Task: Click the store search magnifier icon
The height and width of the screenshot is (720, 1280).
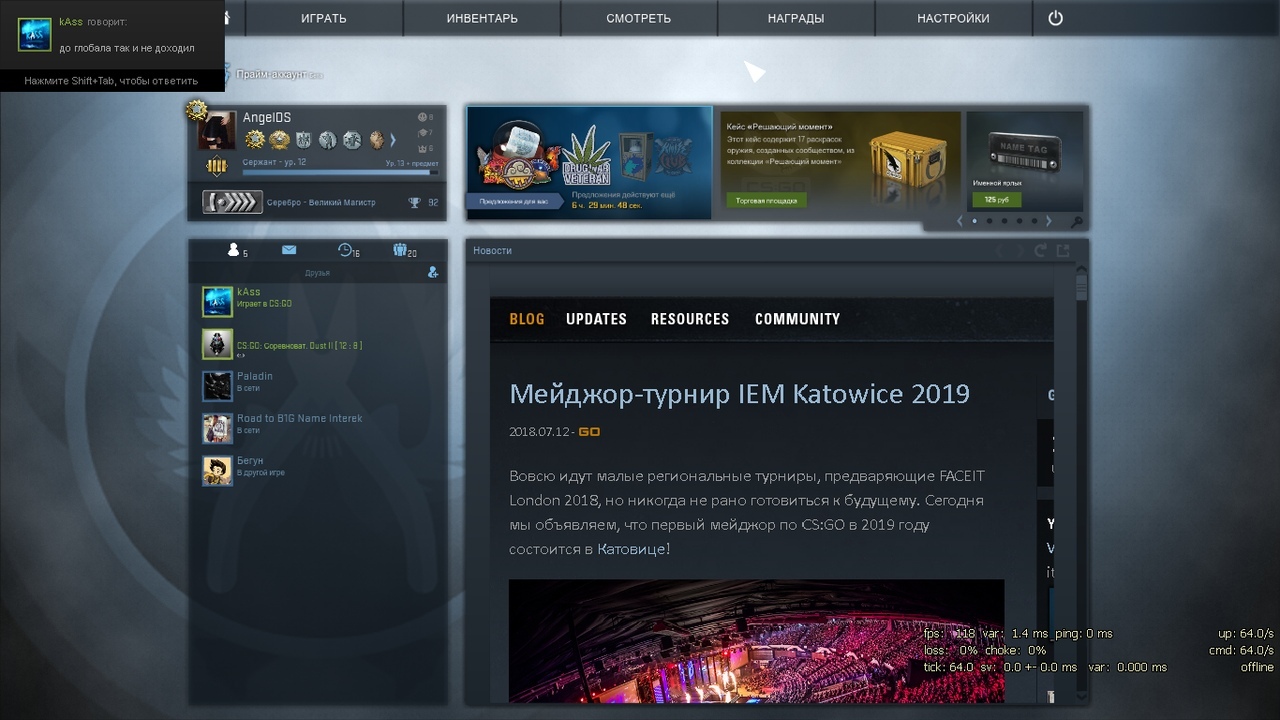Action: (1076, 222)
